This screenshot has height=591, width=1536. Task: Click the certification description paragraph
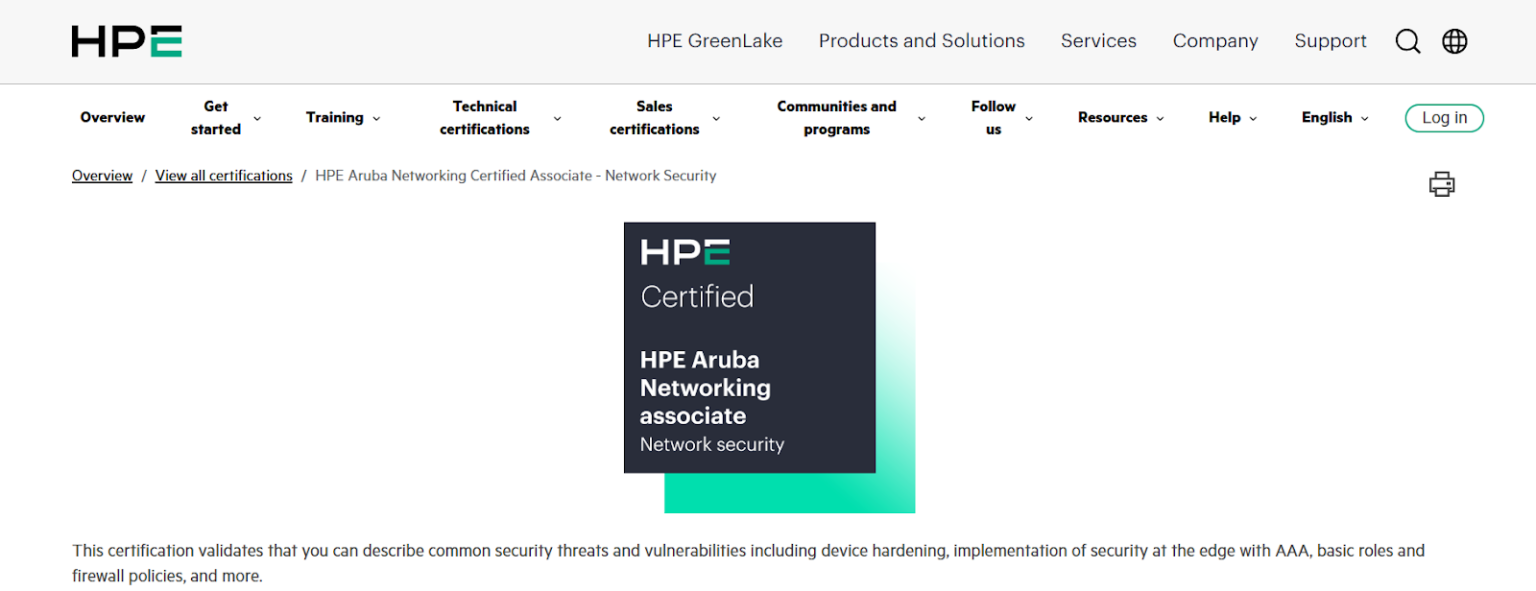[x=748, y=564]
